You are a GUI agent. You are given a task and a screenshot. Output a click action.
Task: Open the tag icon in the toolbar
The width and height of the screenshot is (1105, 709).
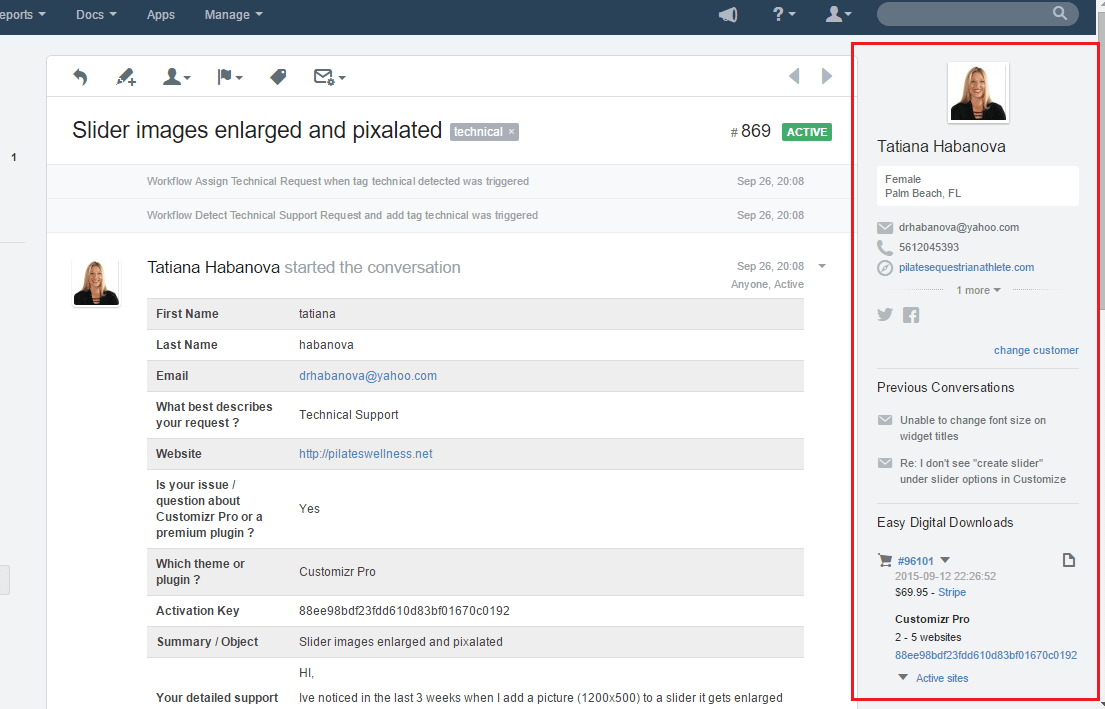(x=278, y=77)
